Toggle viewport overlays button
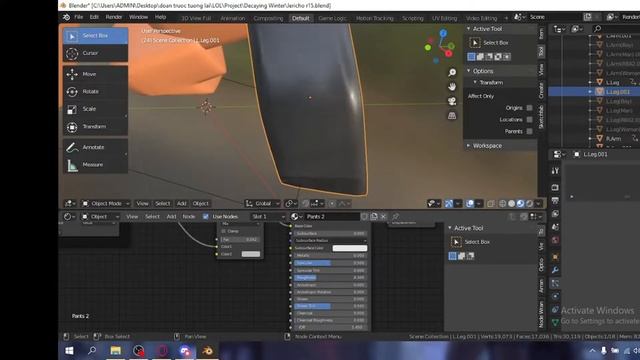The image size is (640, 360). (470, 203)
